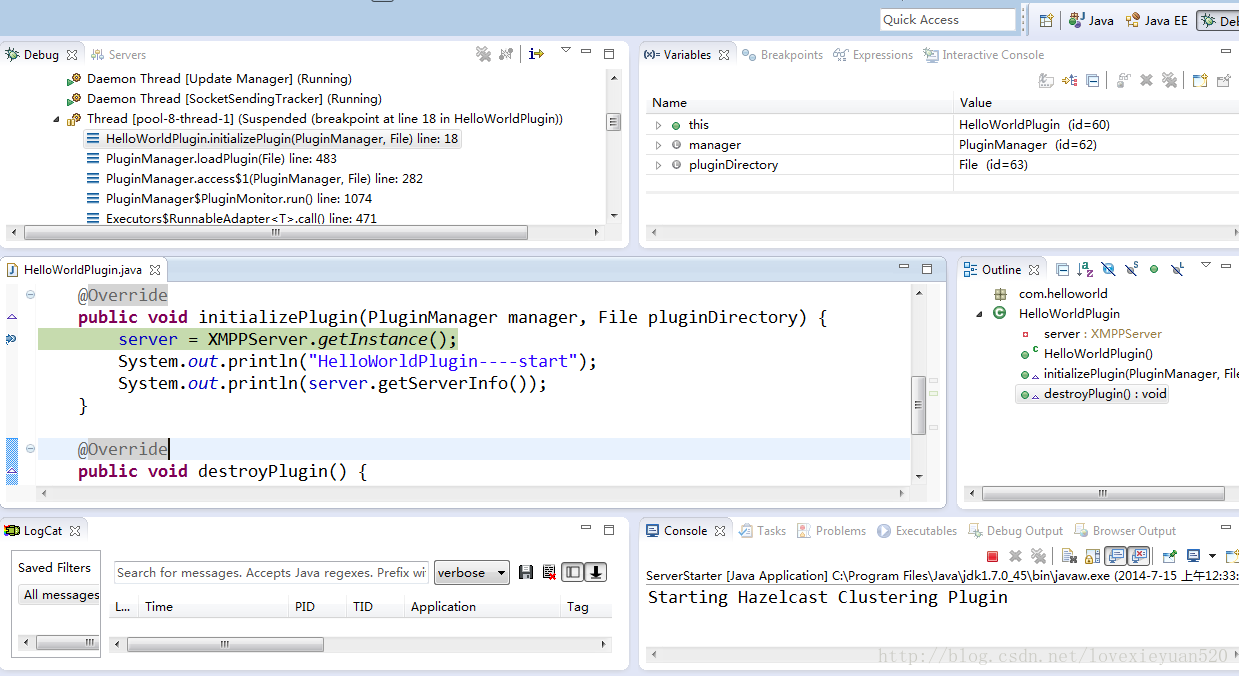Close the HelloWorldPlugin.java editor tab
1239x676 pixels.
click(155, 270)
